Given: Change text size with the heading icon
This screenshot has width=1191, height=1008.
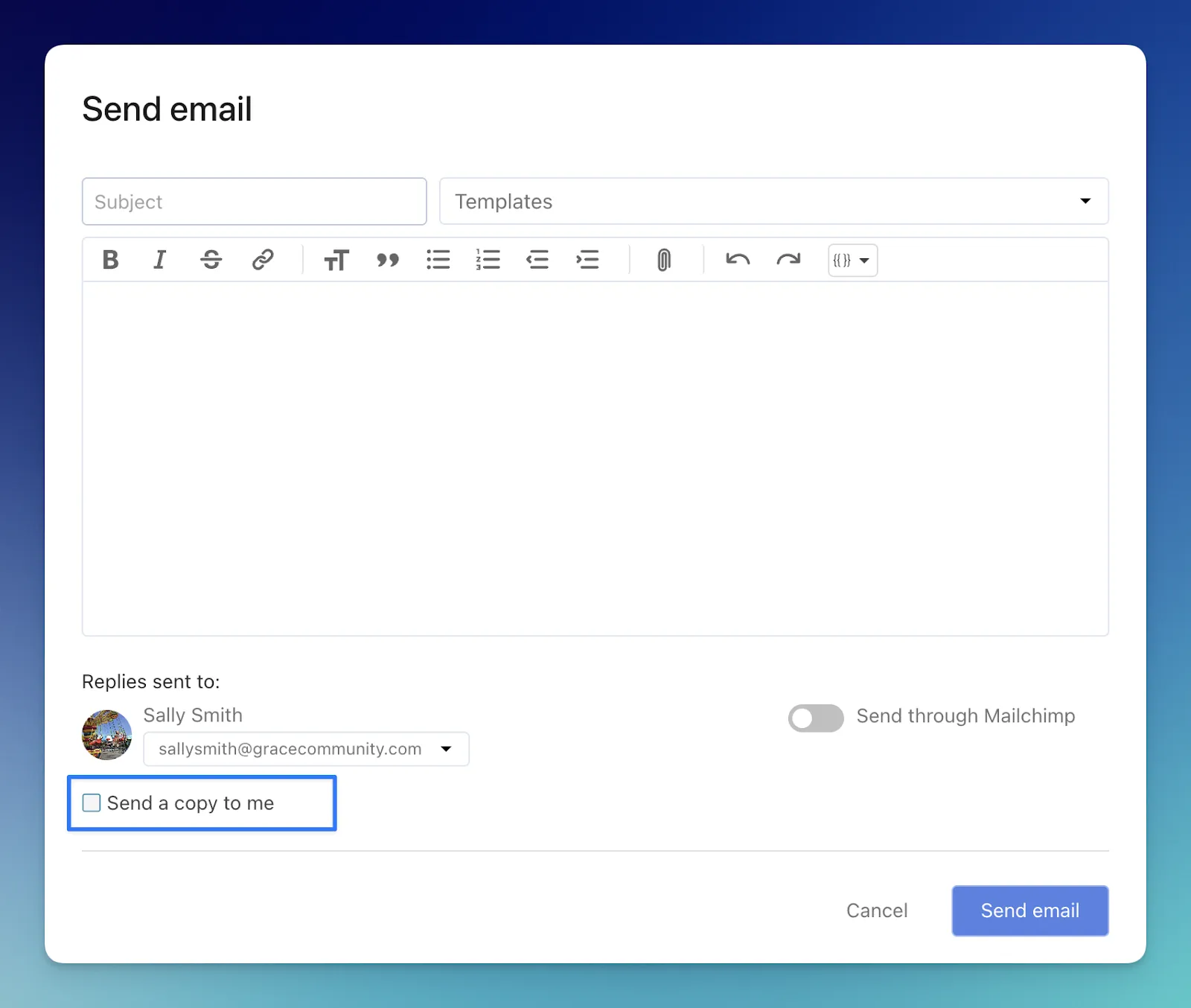Looking at the screenshot, I should pyautogui.click(x=336, y=261).
